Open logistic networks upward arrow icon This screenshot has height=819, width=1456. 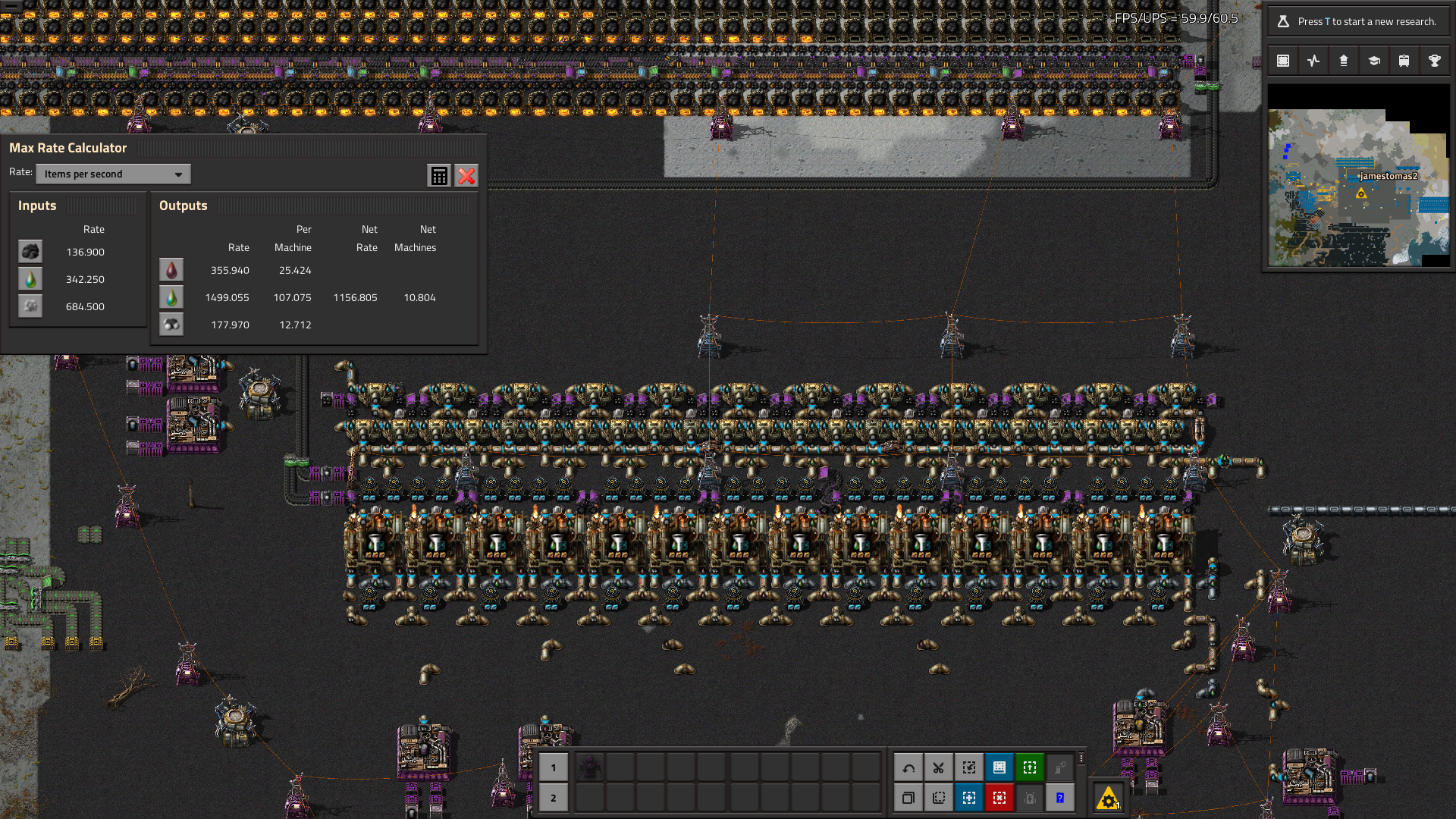(1344, 61)
